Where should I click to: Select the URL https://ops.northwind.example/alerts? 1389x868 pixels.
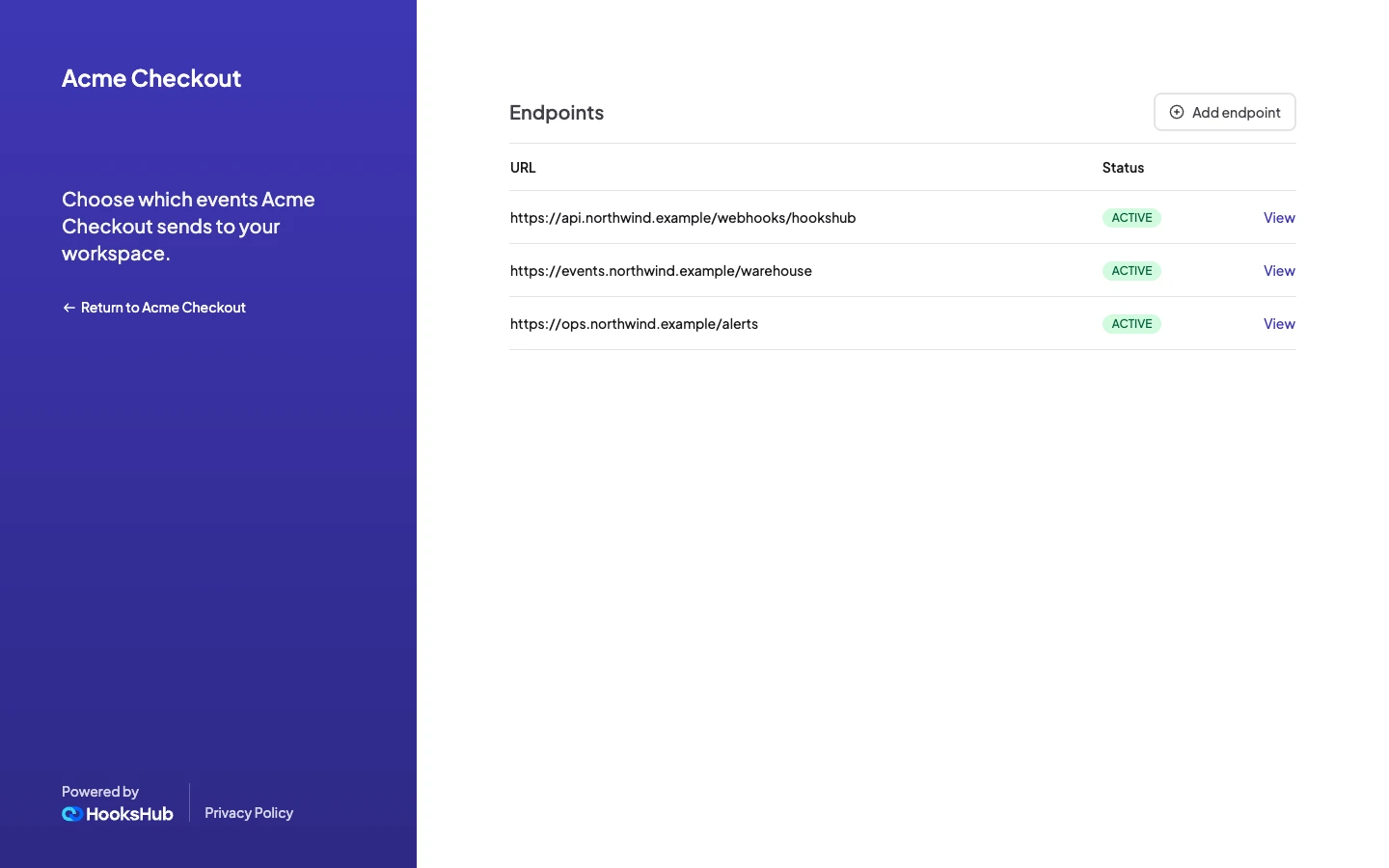(x=634, y=324)
